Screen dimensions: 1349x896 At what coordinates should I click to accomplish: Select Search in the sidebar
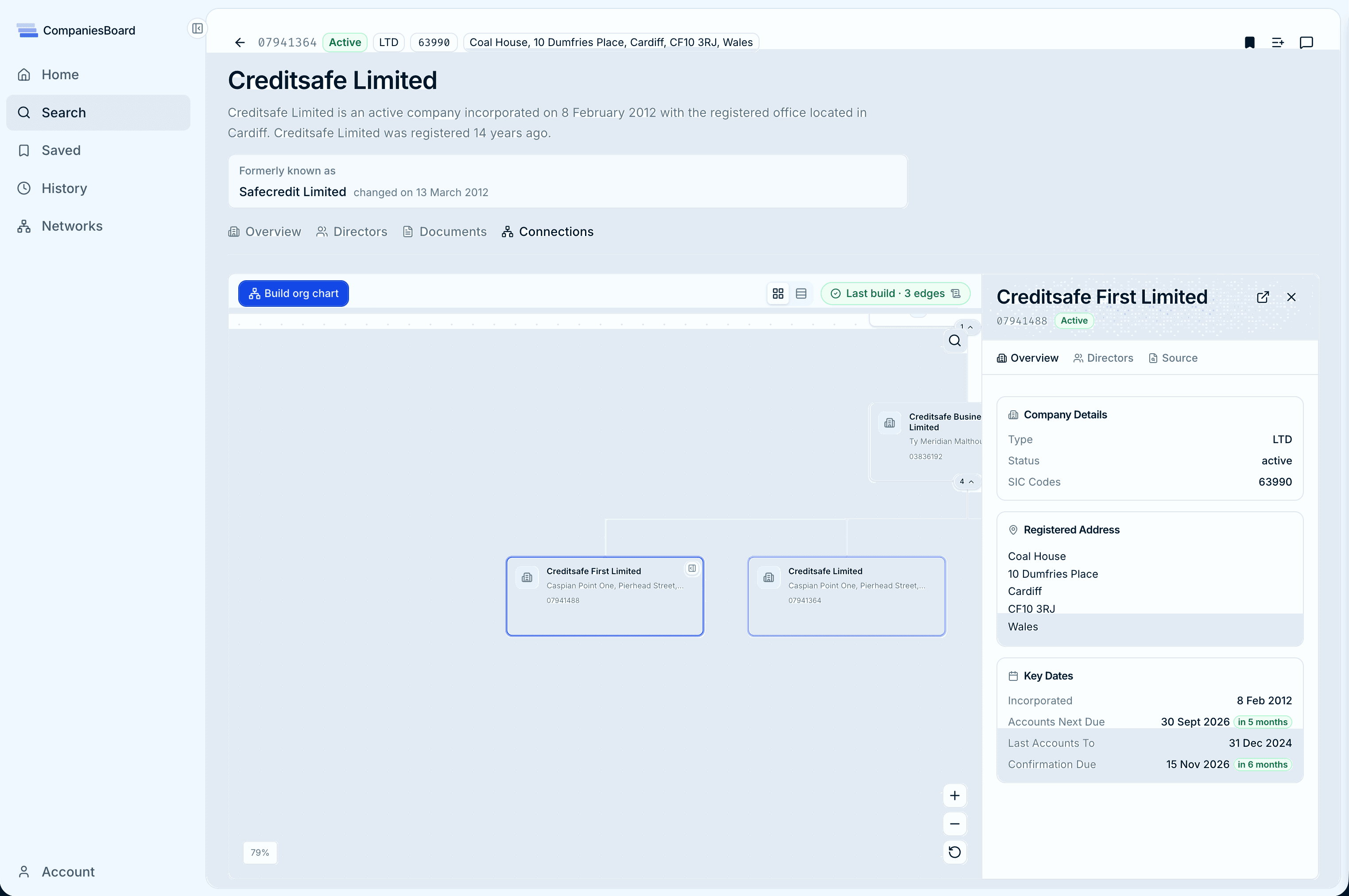[x=98, y=112]
